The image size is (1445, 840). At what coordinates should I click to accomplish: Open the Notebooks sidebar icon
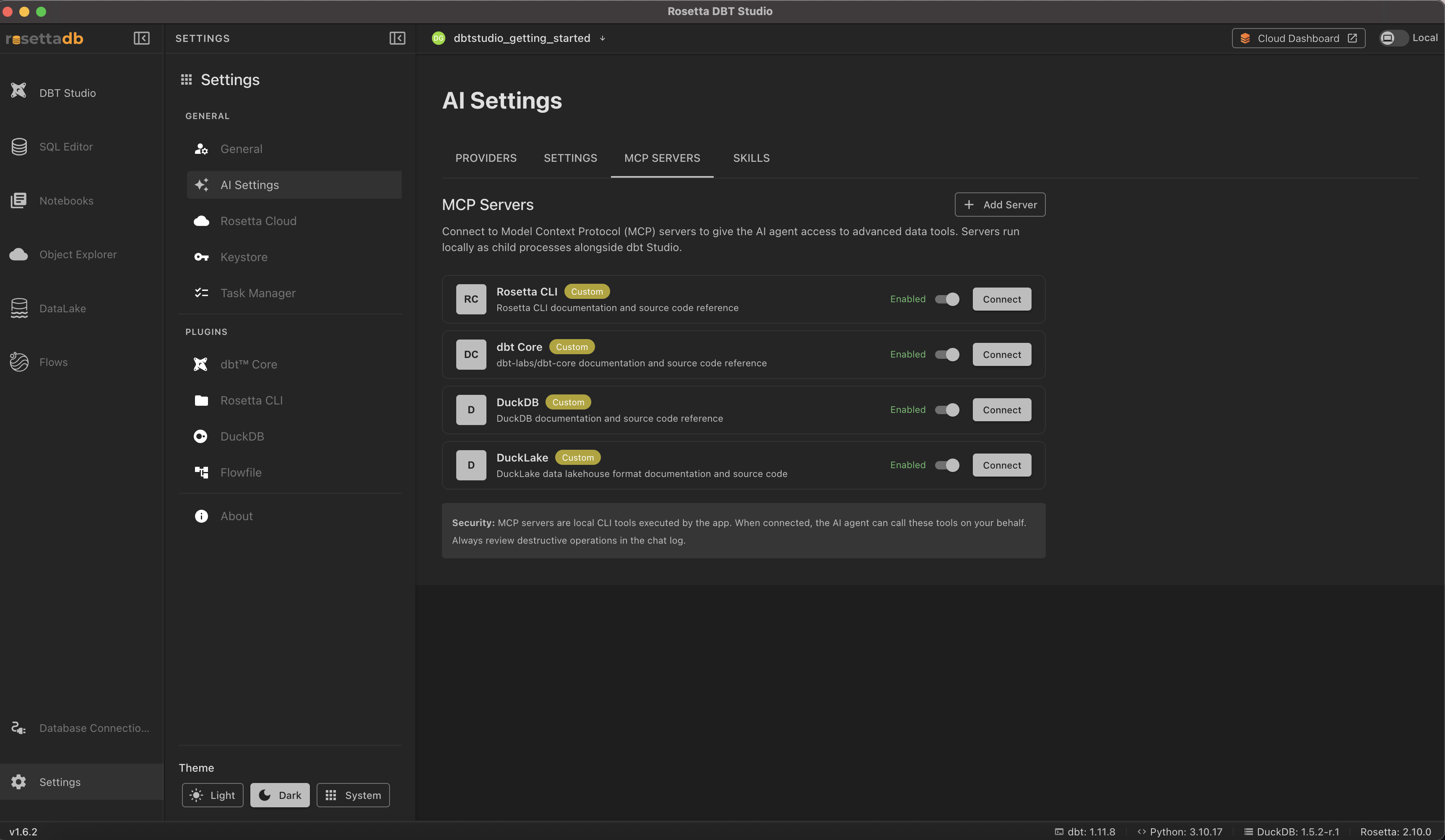click(18, 201)
